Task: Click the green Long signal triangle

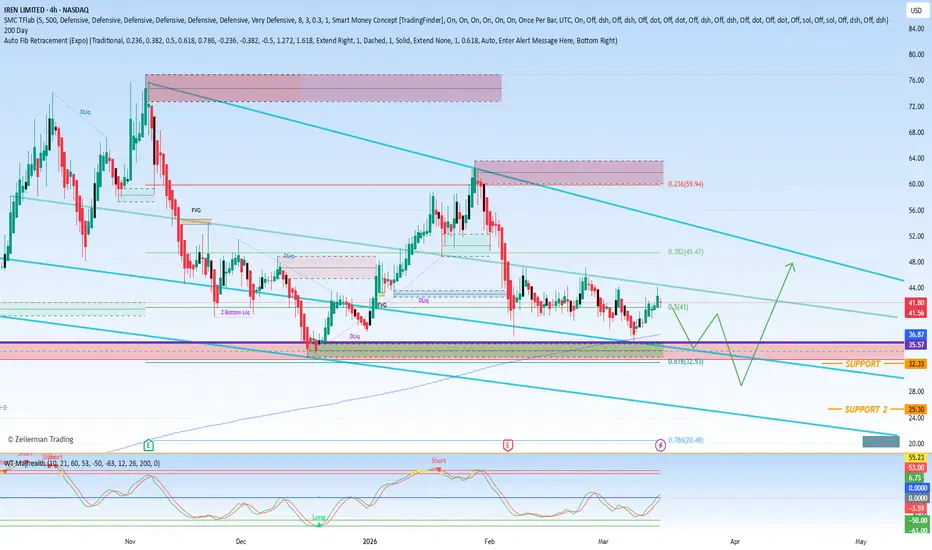Action: tap(319, 524)
